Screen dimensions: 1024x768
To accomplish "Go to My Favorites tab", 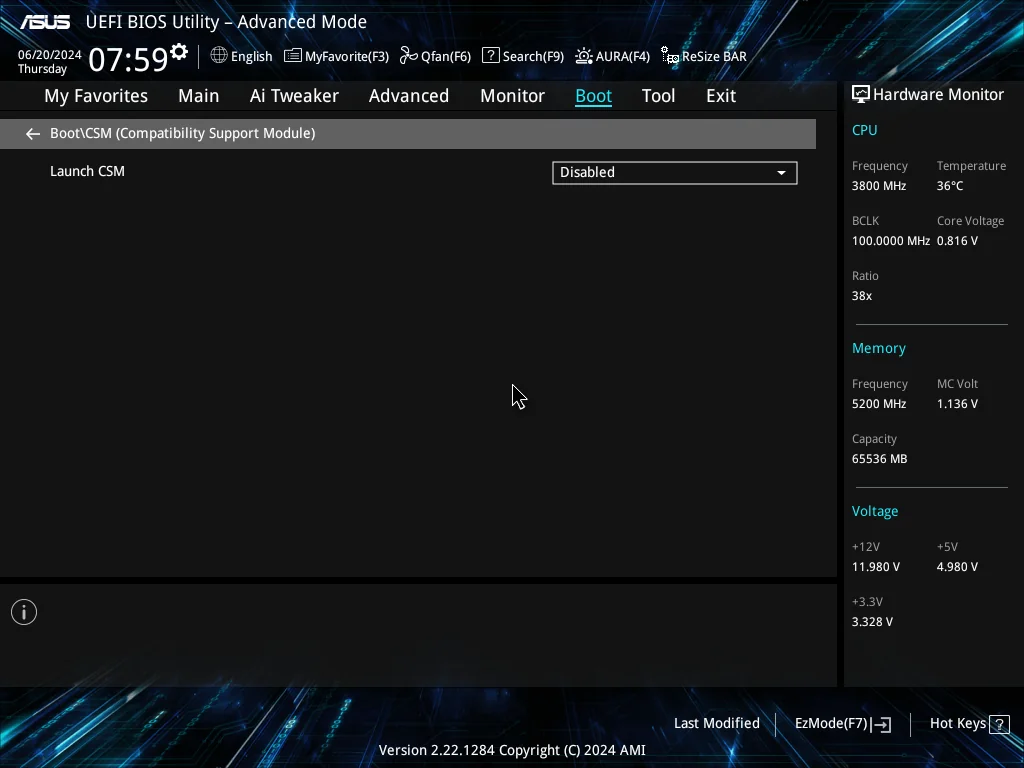I will (96, 96).
